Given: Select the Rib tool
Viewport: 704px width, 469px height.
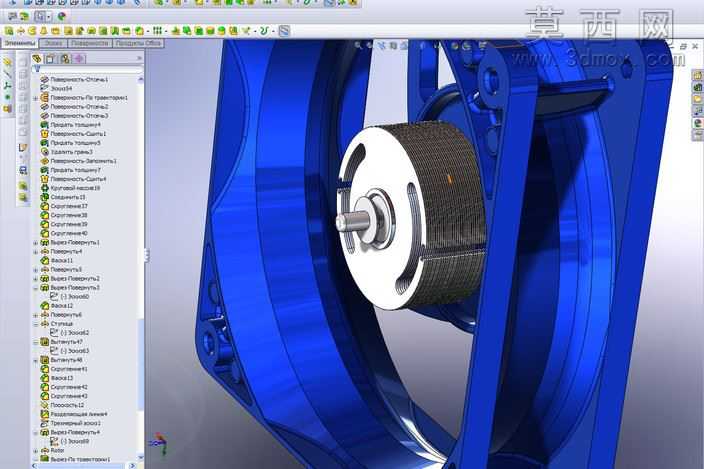Looking at the screenshot, I should pos(176,31).
